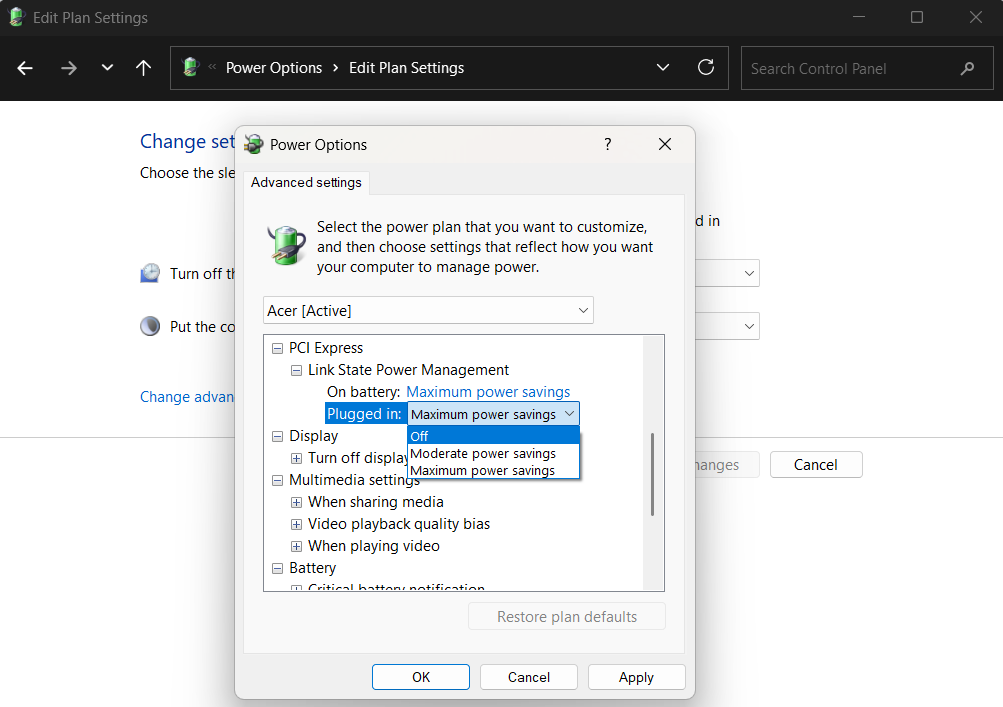Click the sleep icon beside computer sleep setting

[x=149, y=325]
